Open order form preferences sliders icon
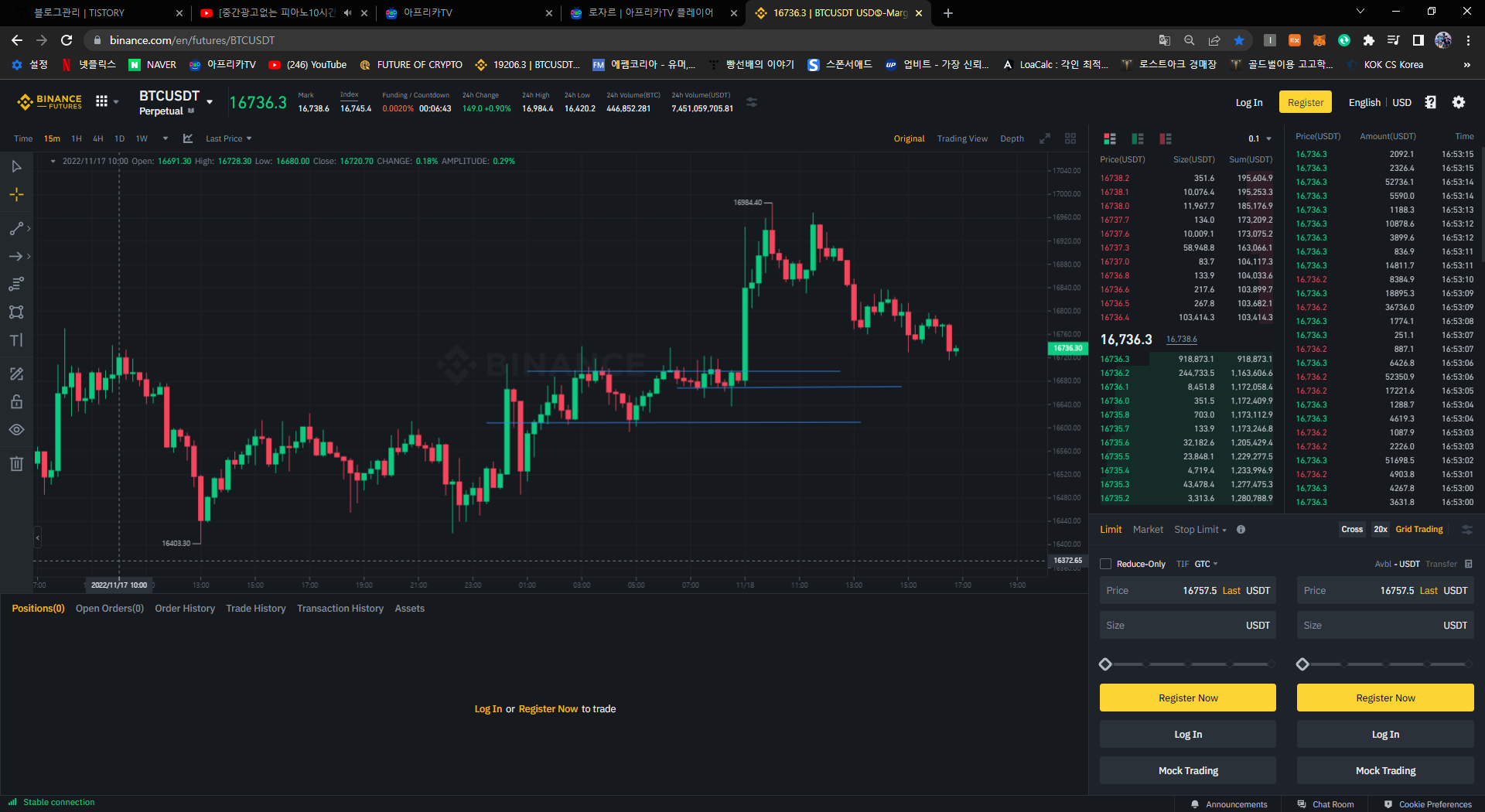This screenshot has width=1485, height=812. 1467,530
